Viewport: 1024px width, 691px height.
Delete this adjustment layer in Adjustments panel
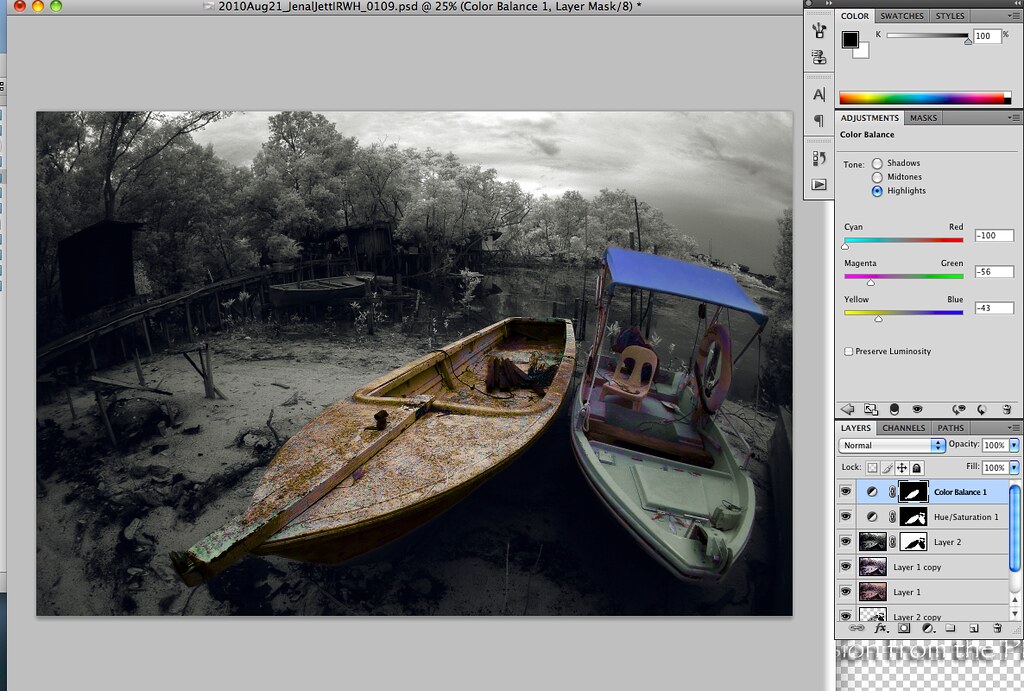pos(1006,409)
